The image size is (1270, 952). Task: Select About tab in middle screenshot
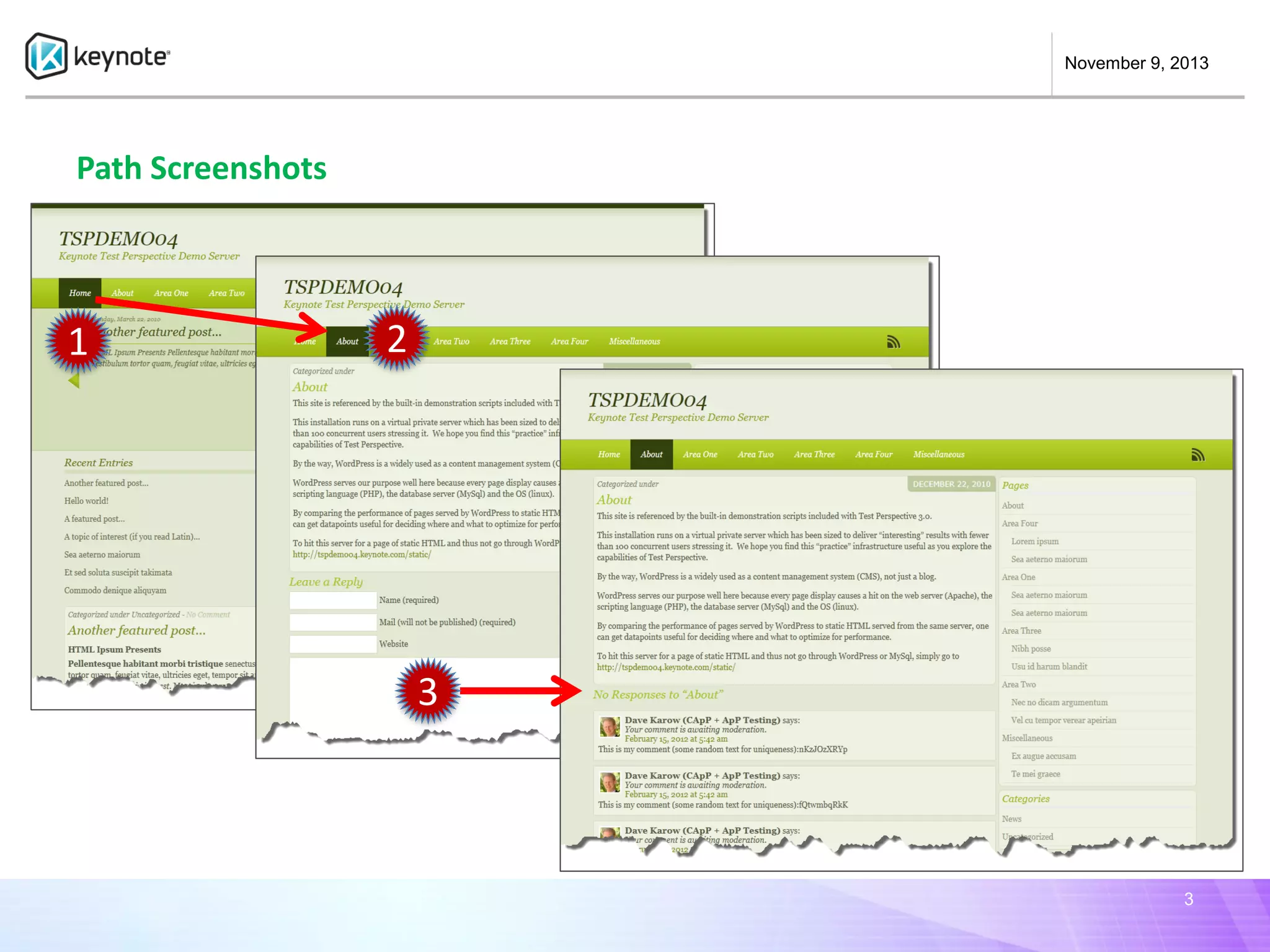point(347,342)
